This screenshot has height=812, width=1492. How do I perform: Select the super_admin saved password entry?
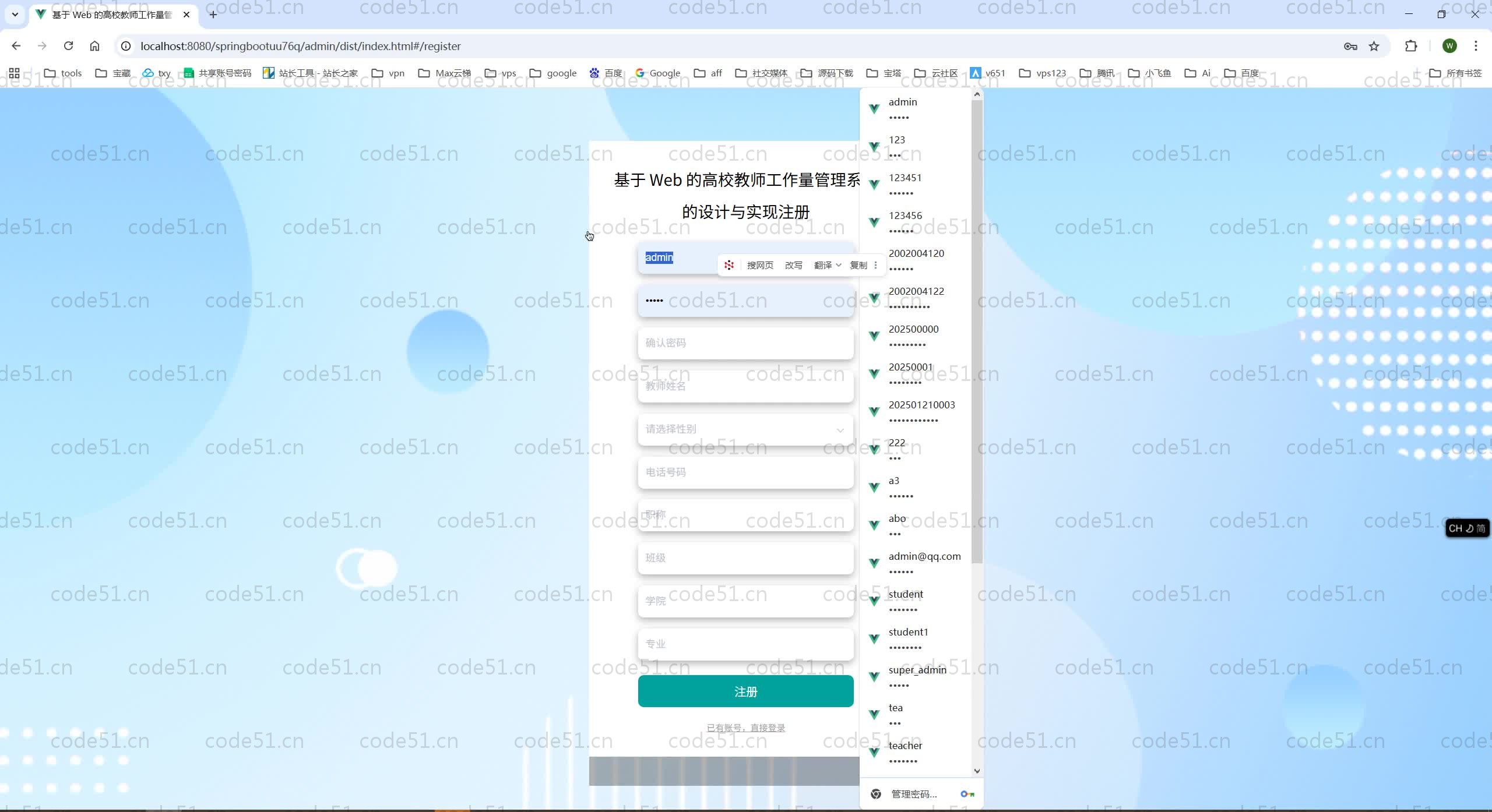[917, 676]
